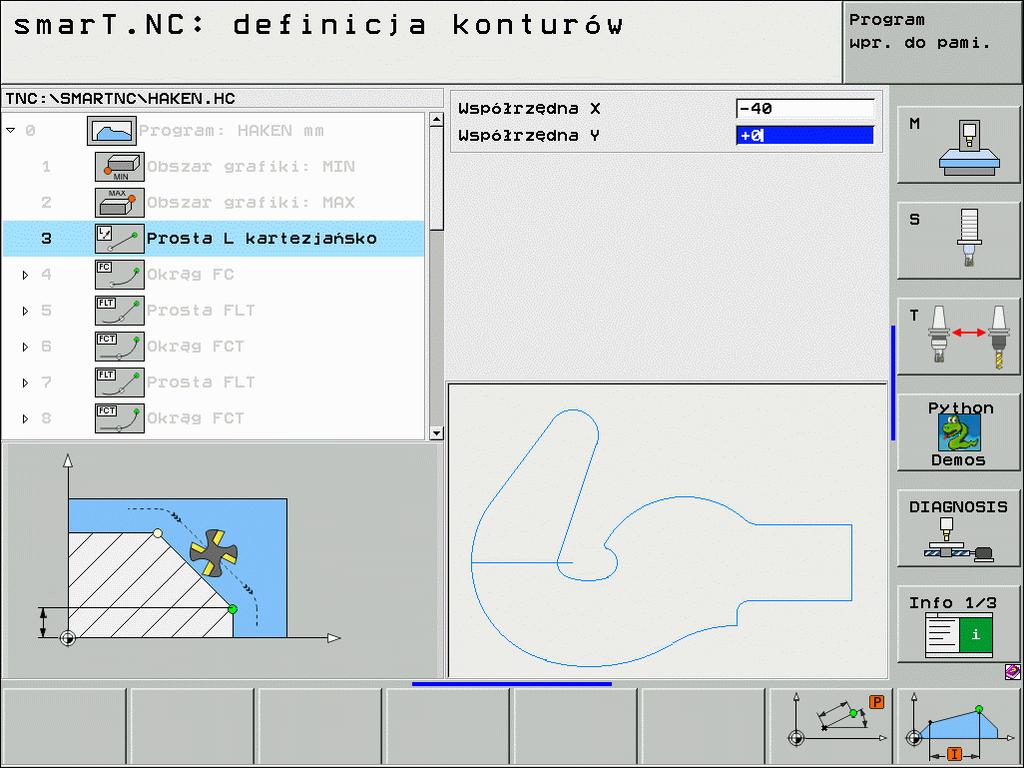This screenshot has height=768, width=1024.
Task: Select row text Obszar grafiki: MIN
Action: coord(251,167)
